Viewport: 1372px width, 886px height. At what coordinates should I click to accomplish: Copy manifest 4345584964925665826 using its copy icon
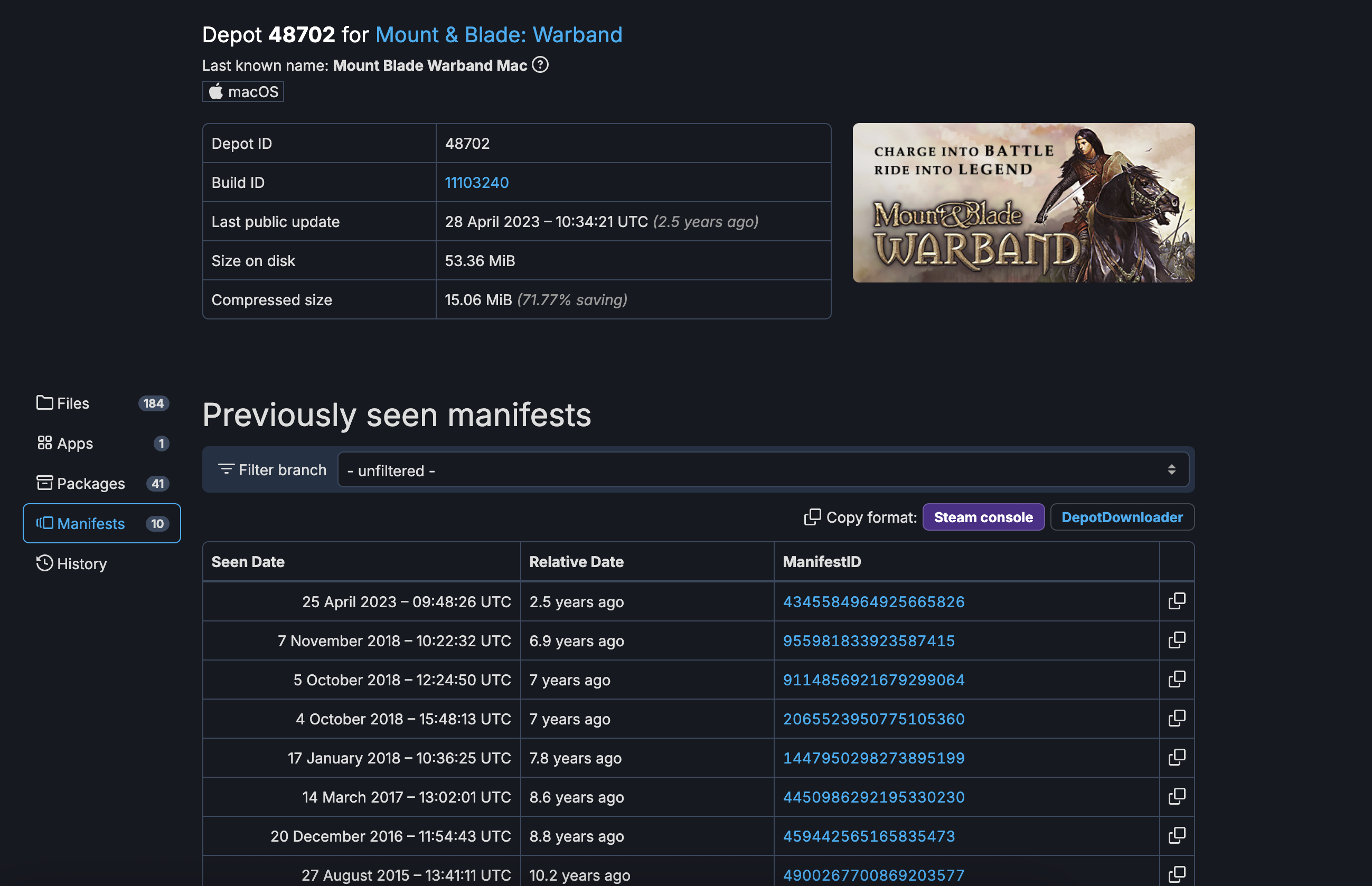point(1177,601)
